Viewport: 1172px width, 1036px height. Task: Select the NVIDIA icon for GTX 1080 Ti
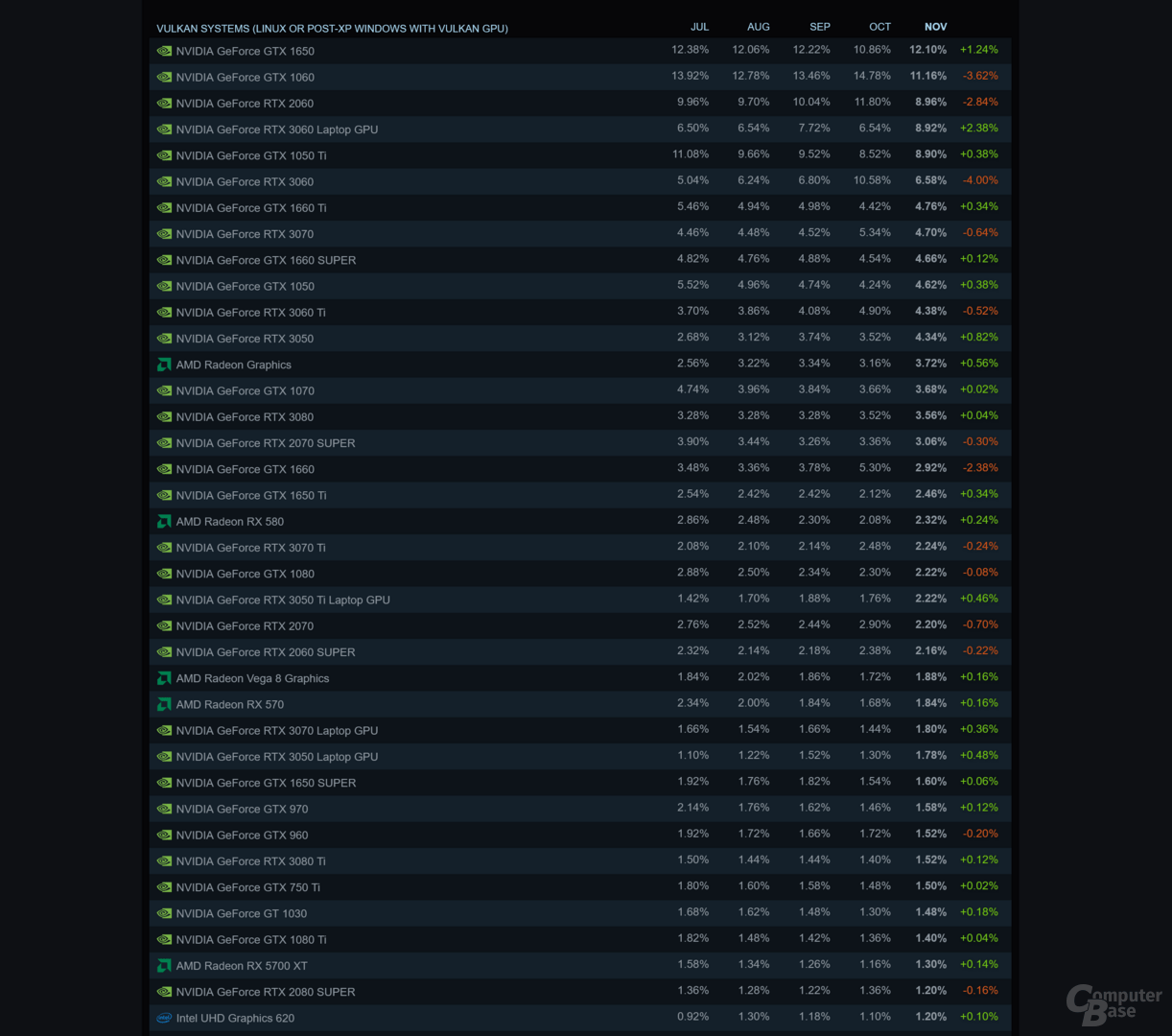(x=164, y=940)
